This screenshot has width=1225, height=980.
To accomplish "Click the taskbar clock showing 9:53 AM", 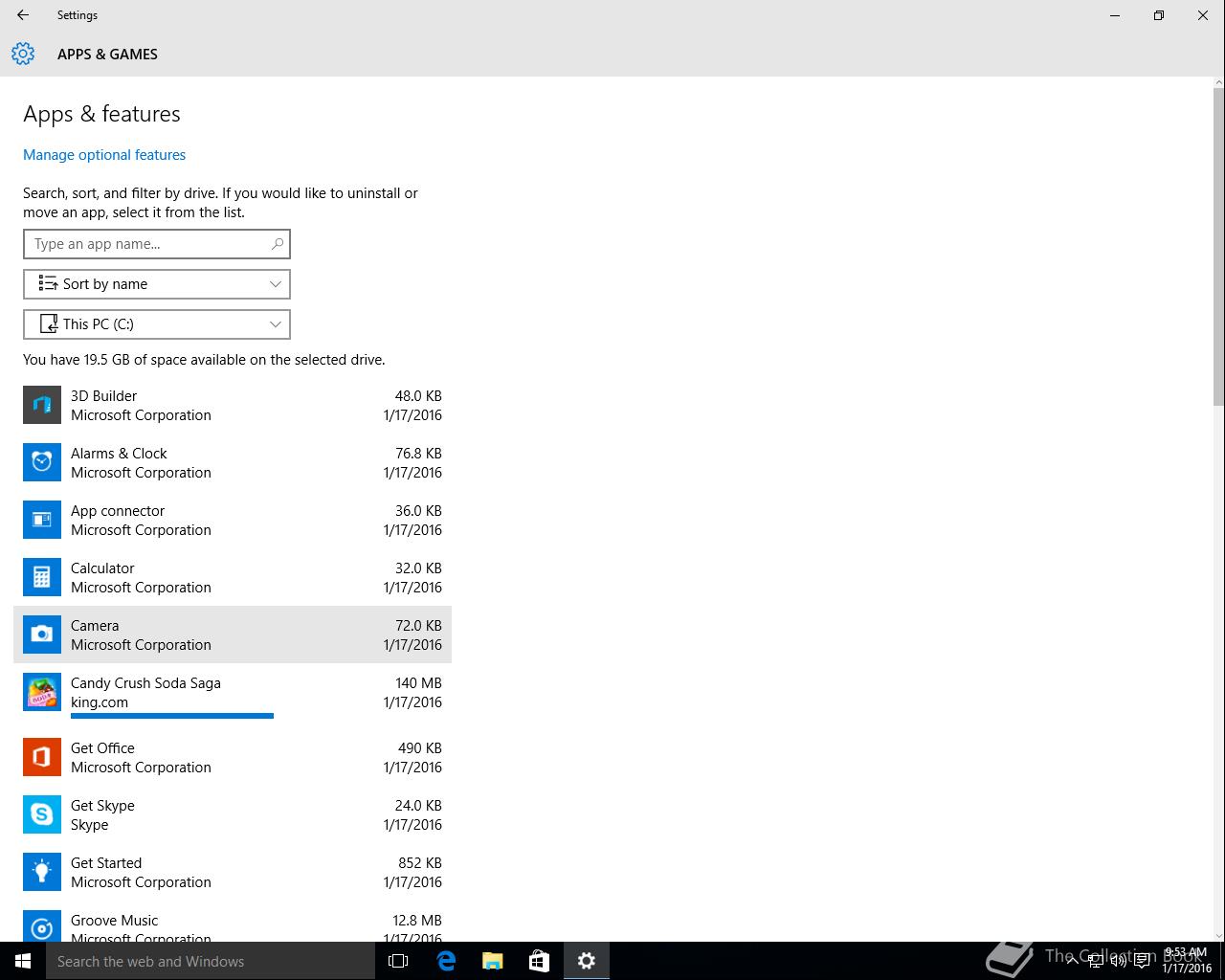I will (1187, 961).
